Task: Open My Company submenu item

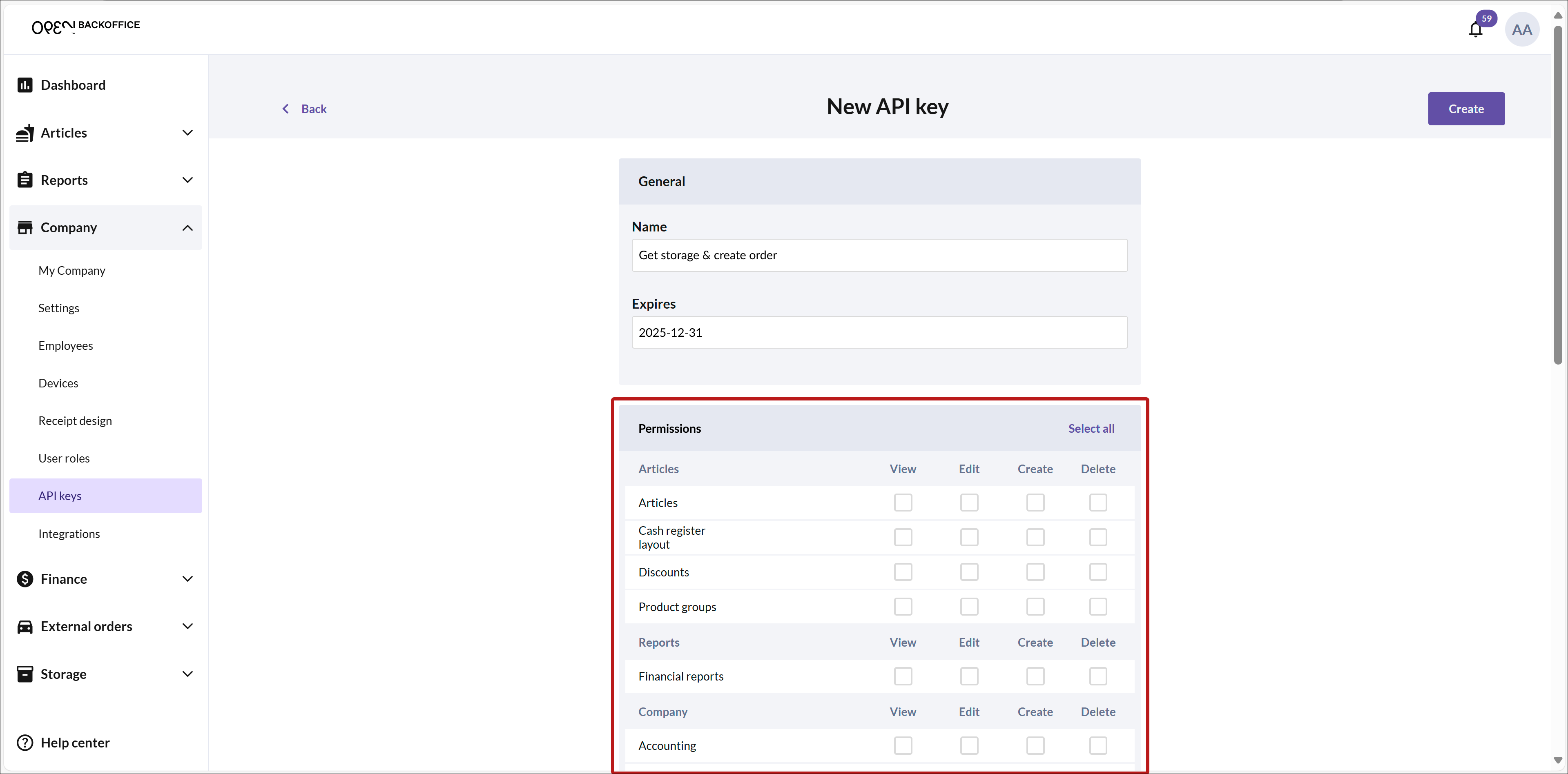Action: 105,271
